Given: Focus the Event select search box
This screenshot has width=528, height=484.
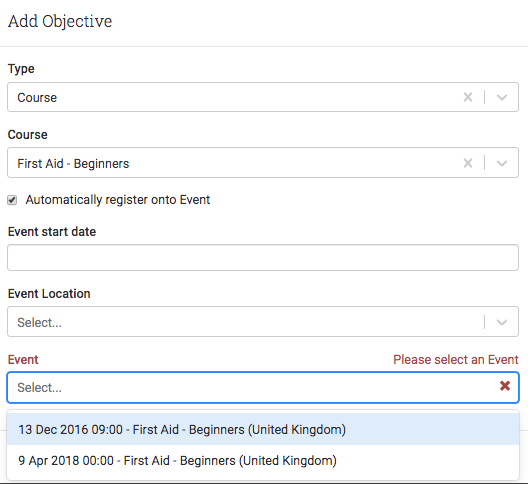Looking at the screenshot, I should tap(263, 387).
